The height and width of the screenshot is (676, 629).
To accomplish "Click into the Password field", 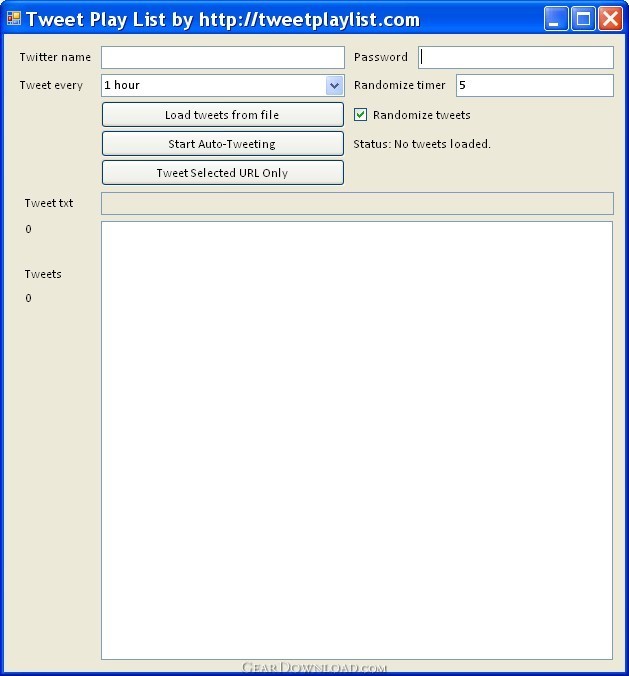I will (x=515, y=57).
